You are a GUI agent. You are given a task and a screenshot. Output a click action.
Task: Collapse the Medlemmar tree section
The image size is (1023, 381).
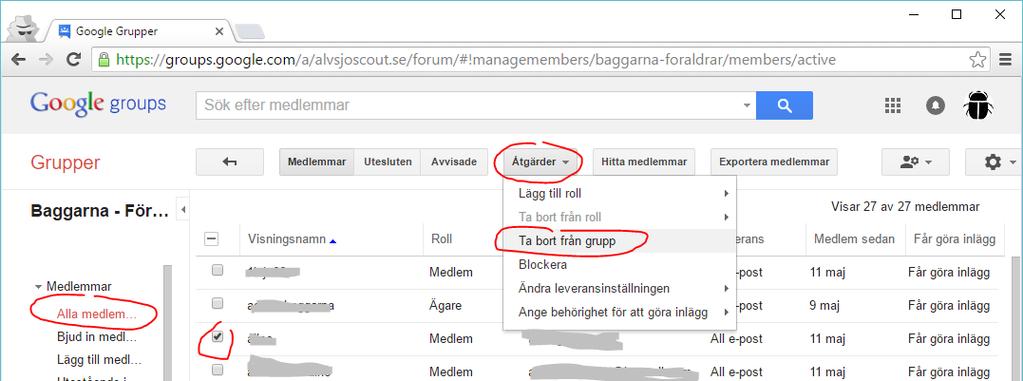(38, 286)
